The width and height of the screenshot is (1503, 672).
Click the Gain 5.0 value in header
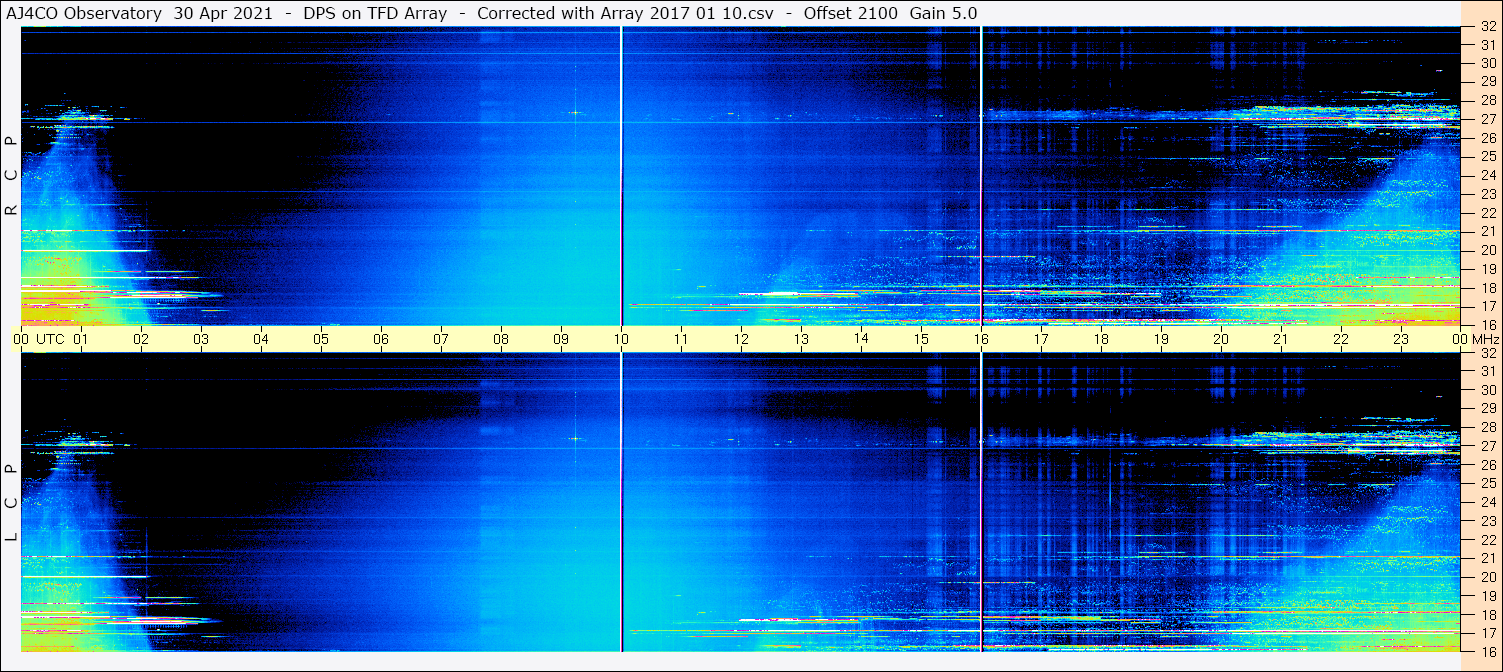tap(943, 13)
